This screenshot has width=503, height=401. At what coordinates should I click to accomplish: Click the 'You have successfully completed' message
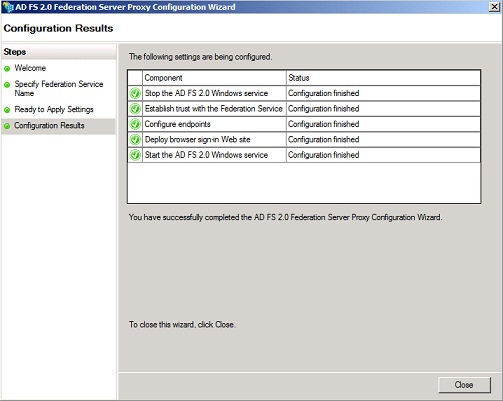(x=286, y=217)
